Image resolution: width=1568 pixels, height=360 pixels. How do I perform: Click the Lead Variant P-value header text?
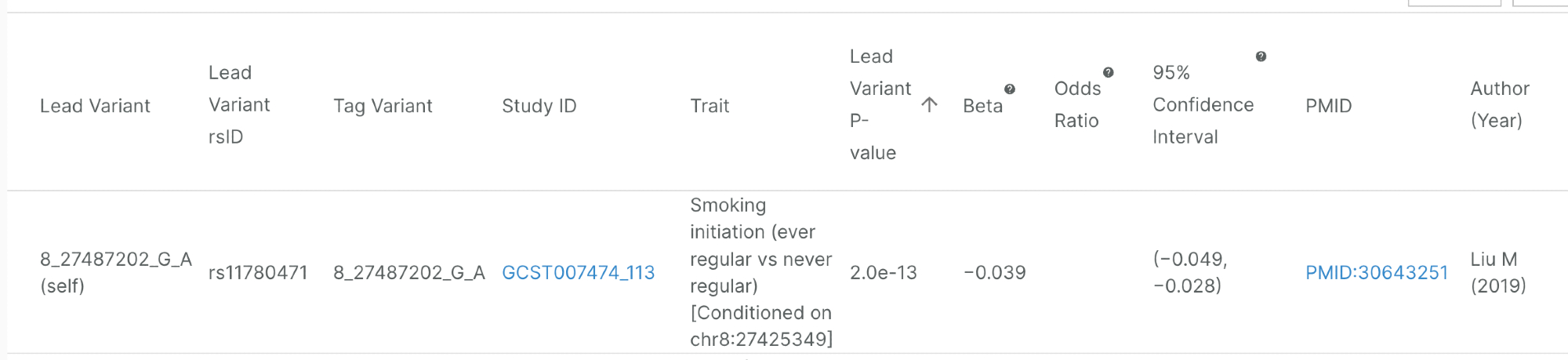[x=880, y=104]
